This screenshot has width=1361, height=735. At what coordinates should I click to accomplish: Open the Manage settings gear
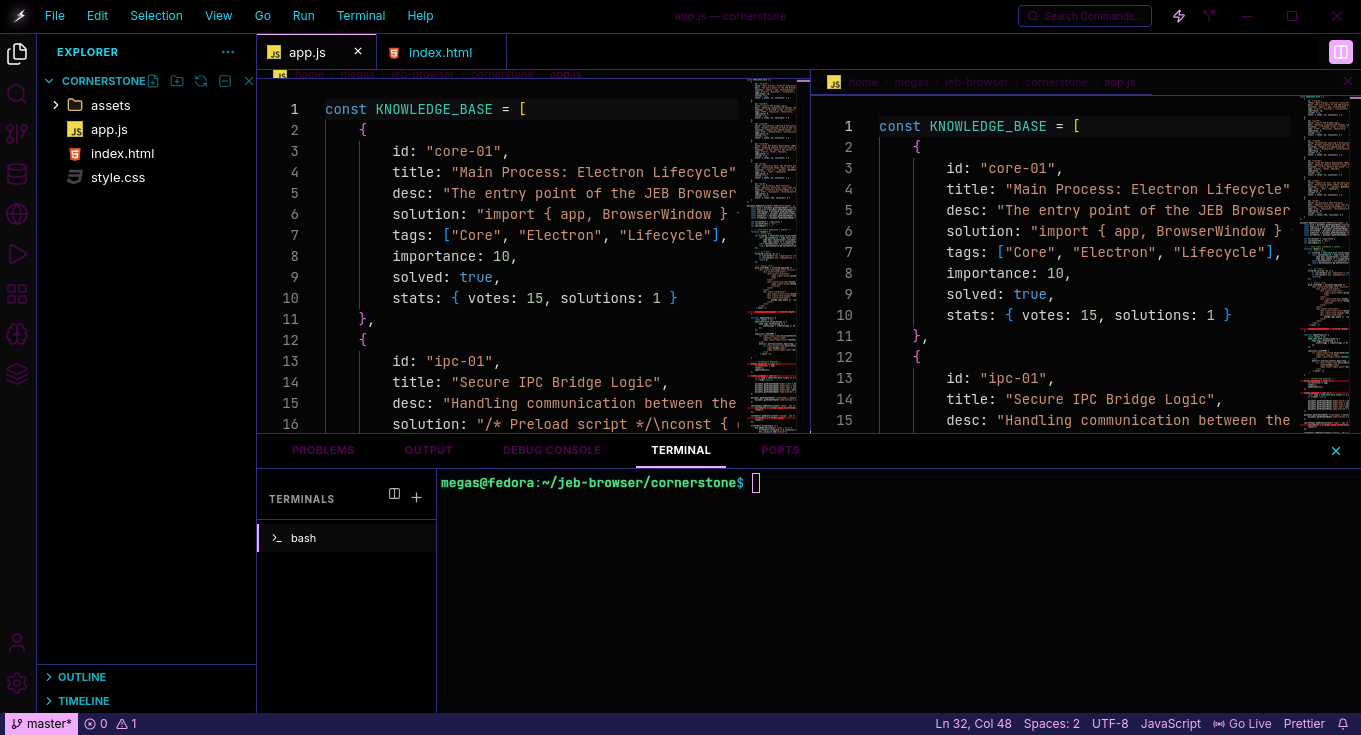(x=17, y=683)
